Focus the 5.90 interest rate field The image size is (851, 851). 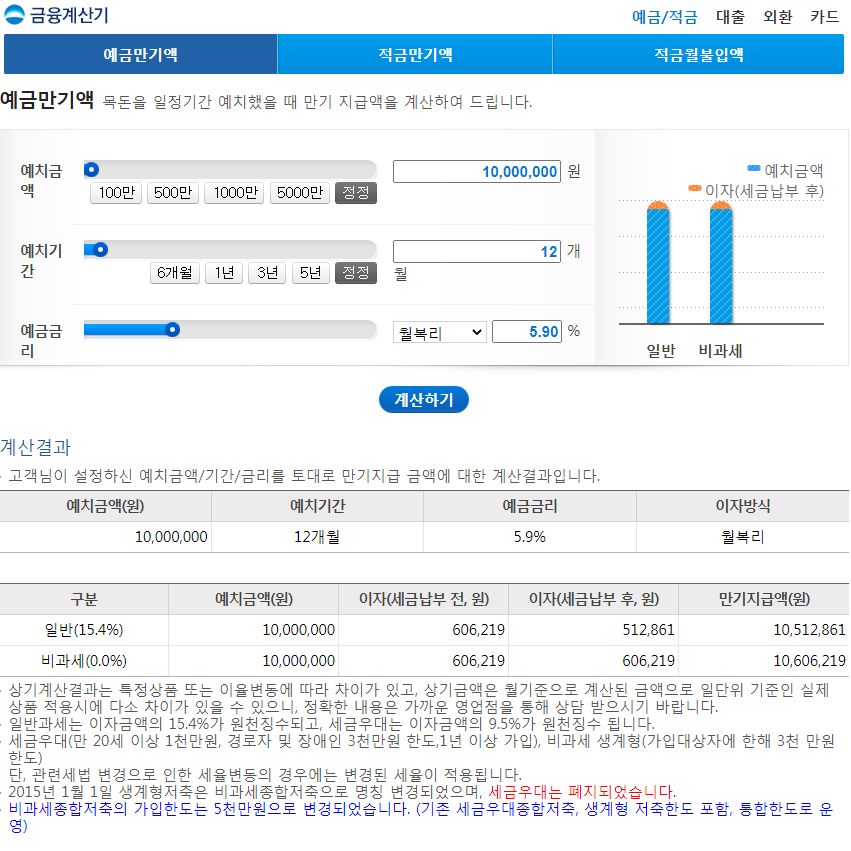(526, 331)
